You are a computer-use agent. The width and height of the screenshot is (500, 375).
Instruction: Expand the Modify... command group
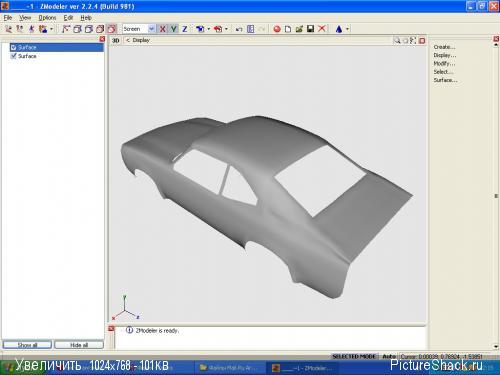point(444,63)
